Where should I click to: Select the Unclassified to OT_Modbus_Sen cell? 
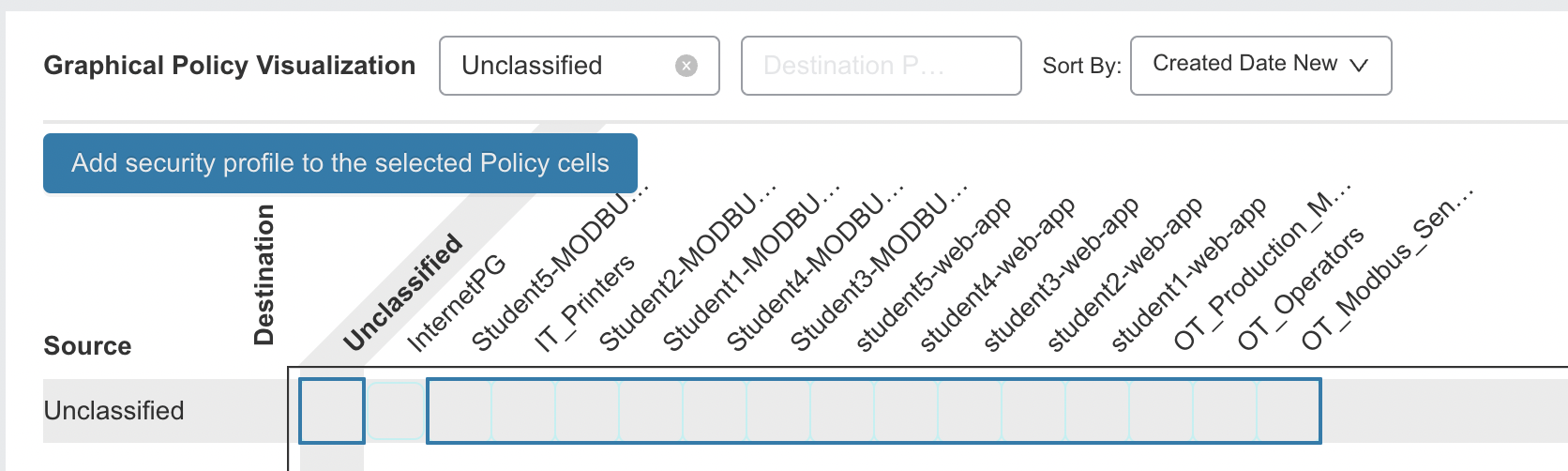[x=1289, y=411]
